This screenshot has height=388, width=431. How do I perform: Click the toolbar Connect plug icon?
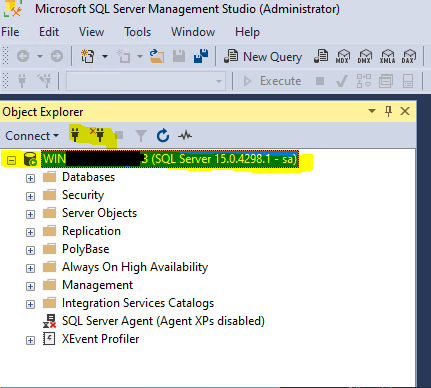pos(22,81)
